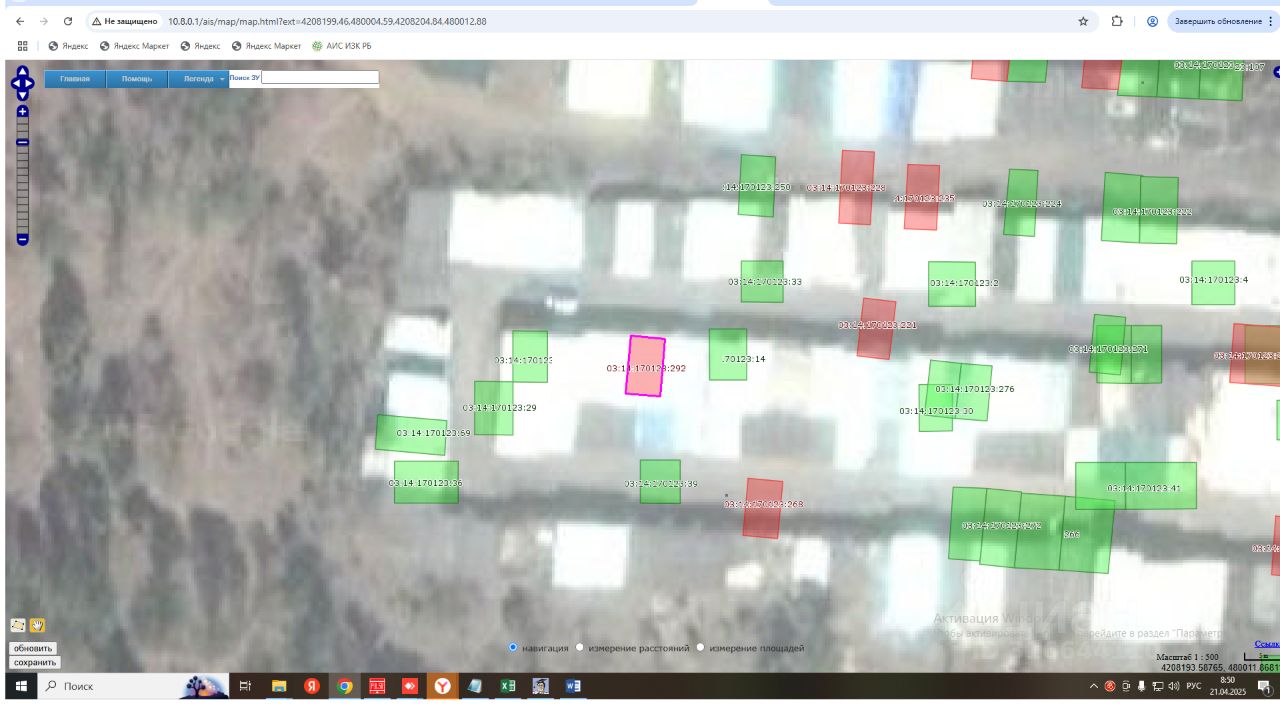1280x720 pixels.
Task: Click parcel label 03:14:170123:69
Action: (433, 433)
